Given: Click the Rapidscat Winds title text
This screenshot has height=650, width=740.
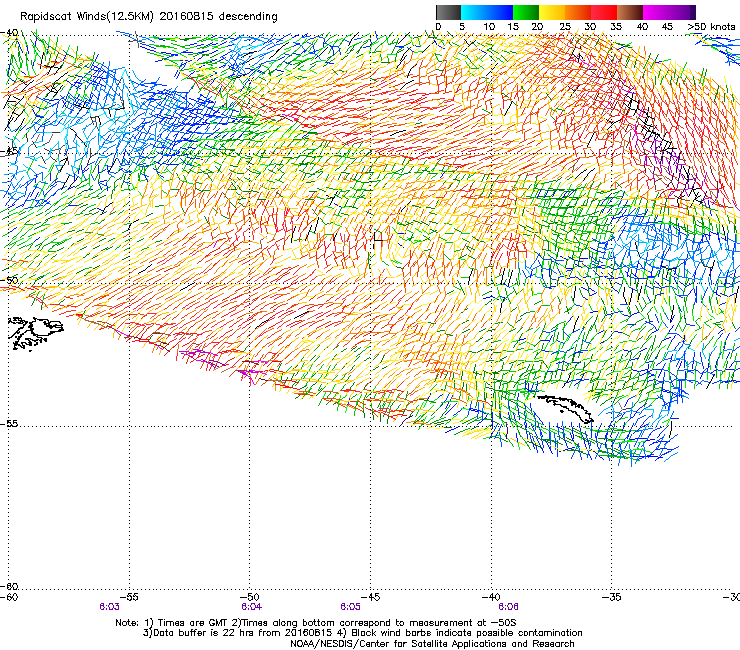Looking at the screenshot, I should [x=149, y=16].
